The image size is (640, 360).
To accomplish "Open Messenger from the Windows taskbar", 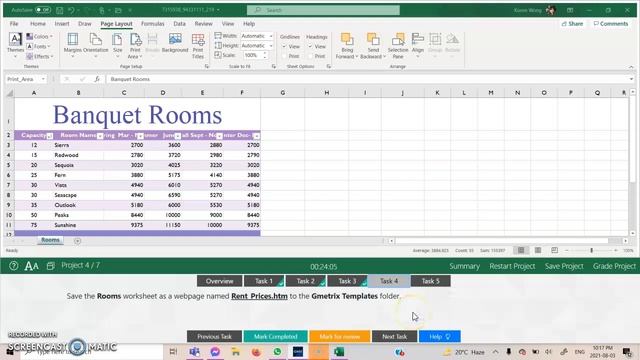I will pyautogui.click(x=215, y=351).
